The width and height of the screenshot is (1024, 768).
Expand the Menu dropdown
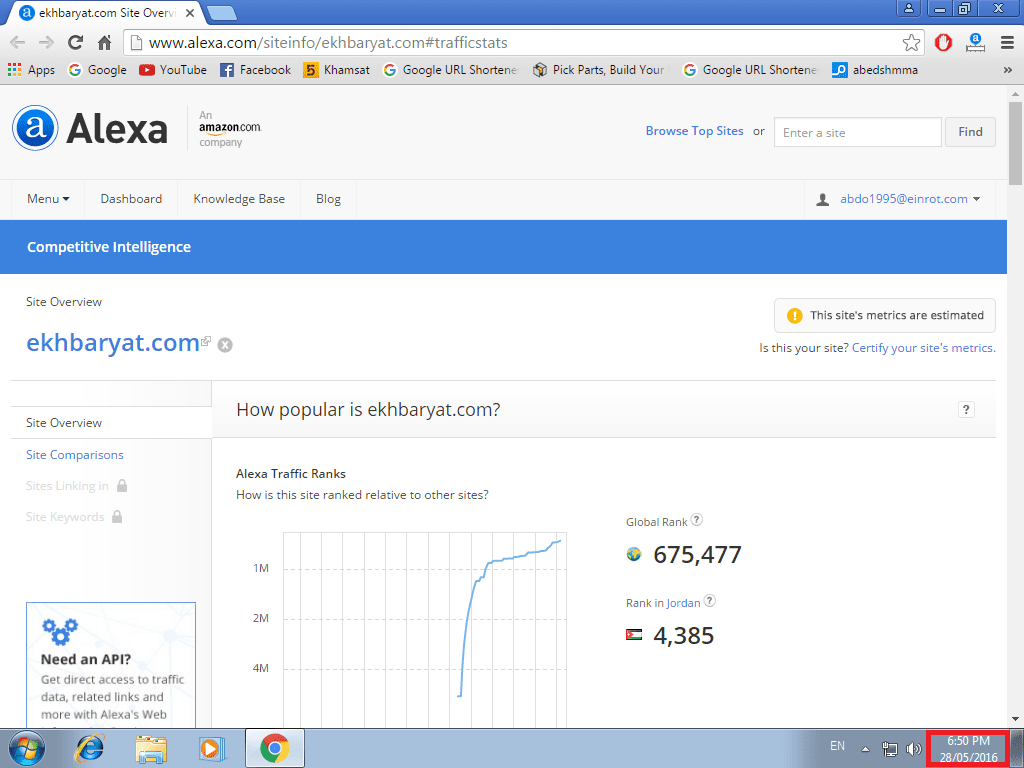point(48,199)
